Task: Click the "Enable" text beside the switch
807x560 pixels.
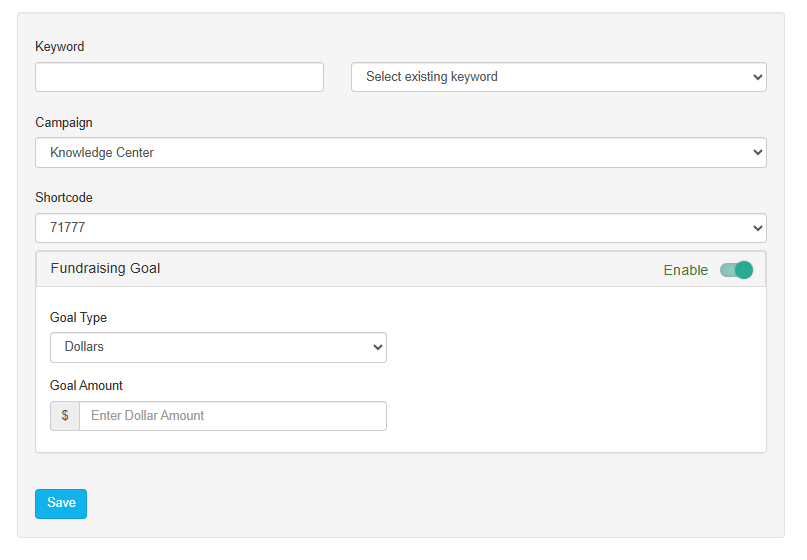Action: click(x=685, y=270)
